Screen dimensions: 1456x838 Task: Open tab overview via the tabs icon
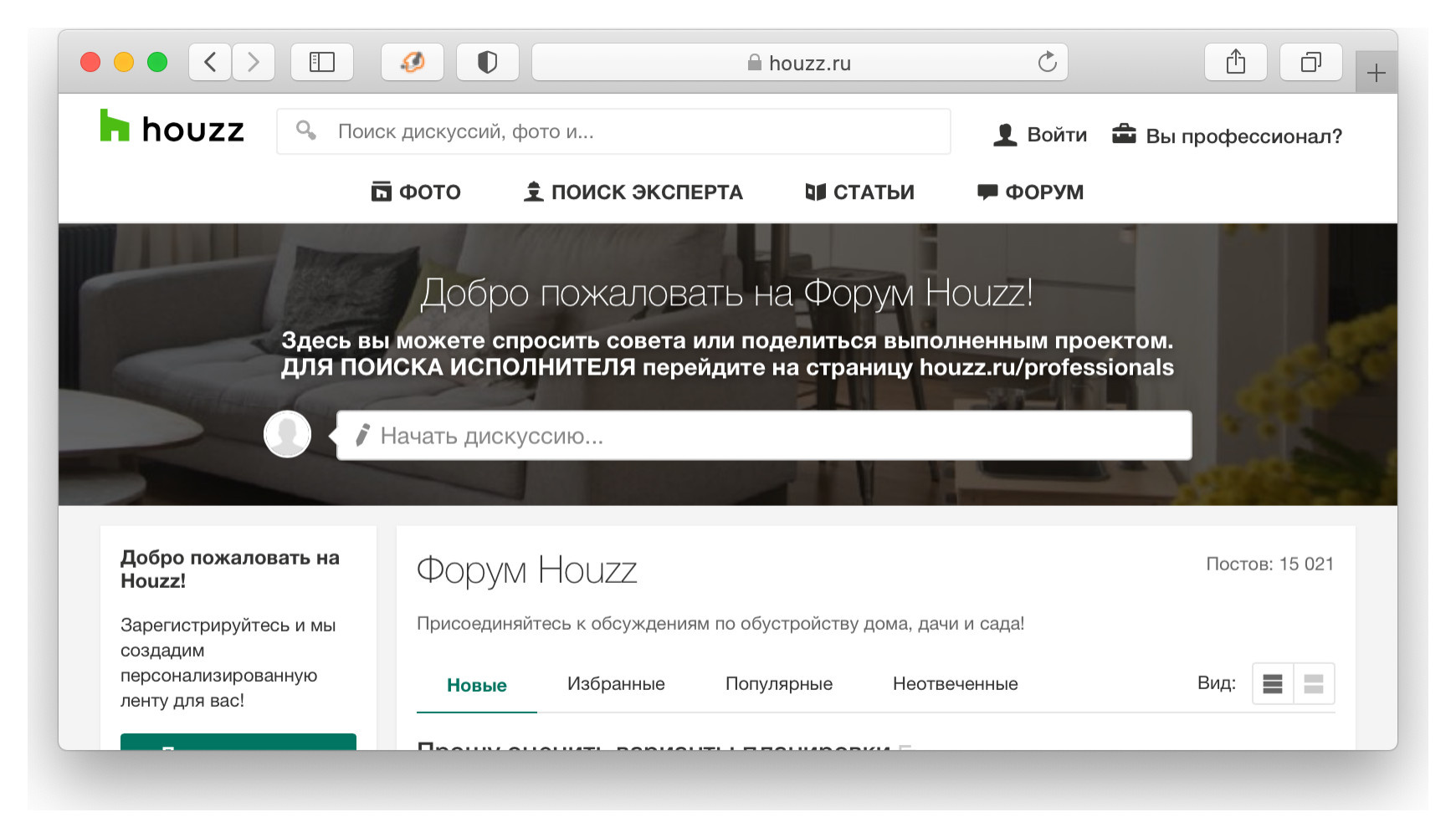1310,61
